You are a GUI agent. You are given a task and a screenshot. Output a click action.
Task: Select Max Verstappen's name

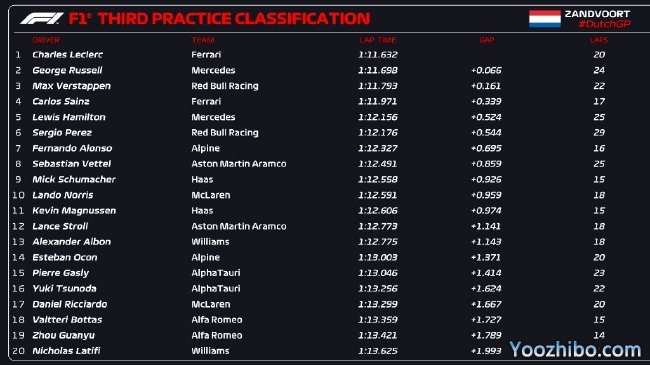[71, 86]
